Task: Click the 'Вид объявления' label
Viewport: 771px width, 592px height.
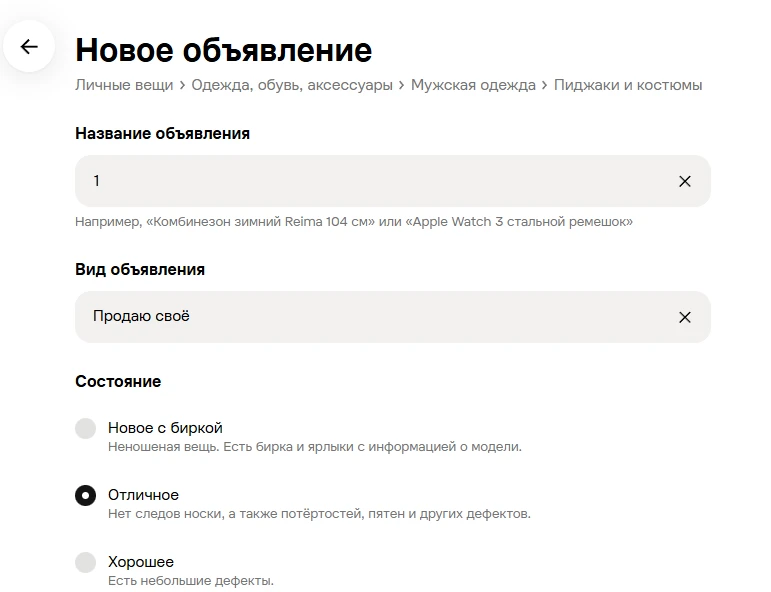Action: tap(140, 269)
